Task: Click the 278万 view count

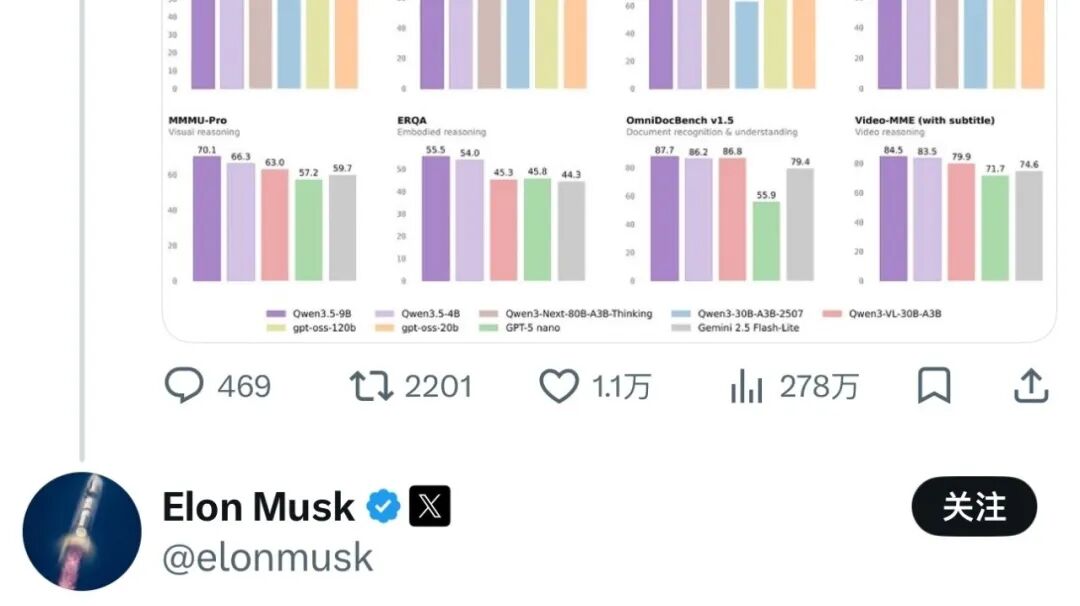Action: 819,386
